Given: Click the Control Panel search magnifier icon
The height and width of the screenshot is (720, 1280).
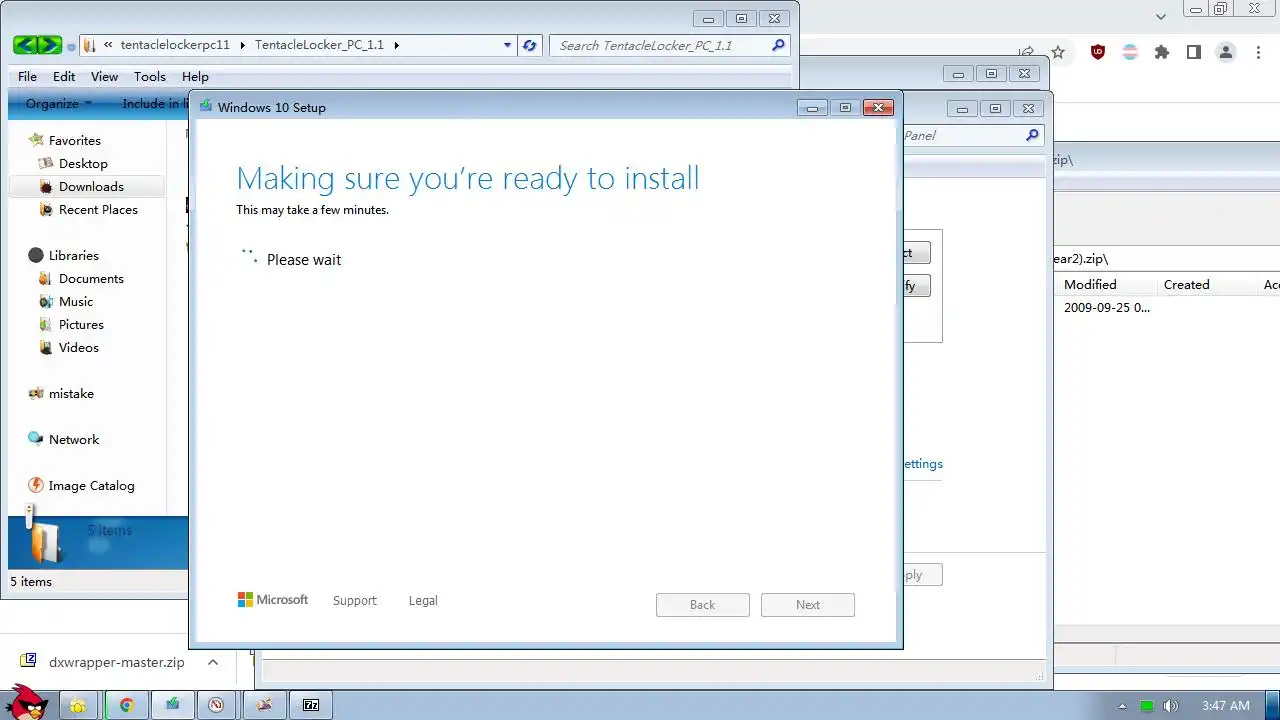Looking at the screenshot, I should click(x=1033, y=135).
